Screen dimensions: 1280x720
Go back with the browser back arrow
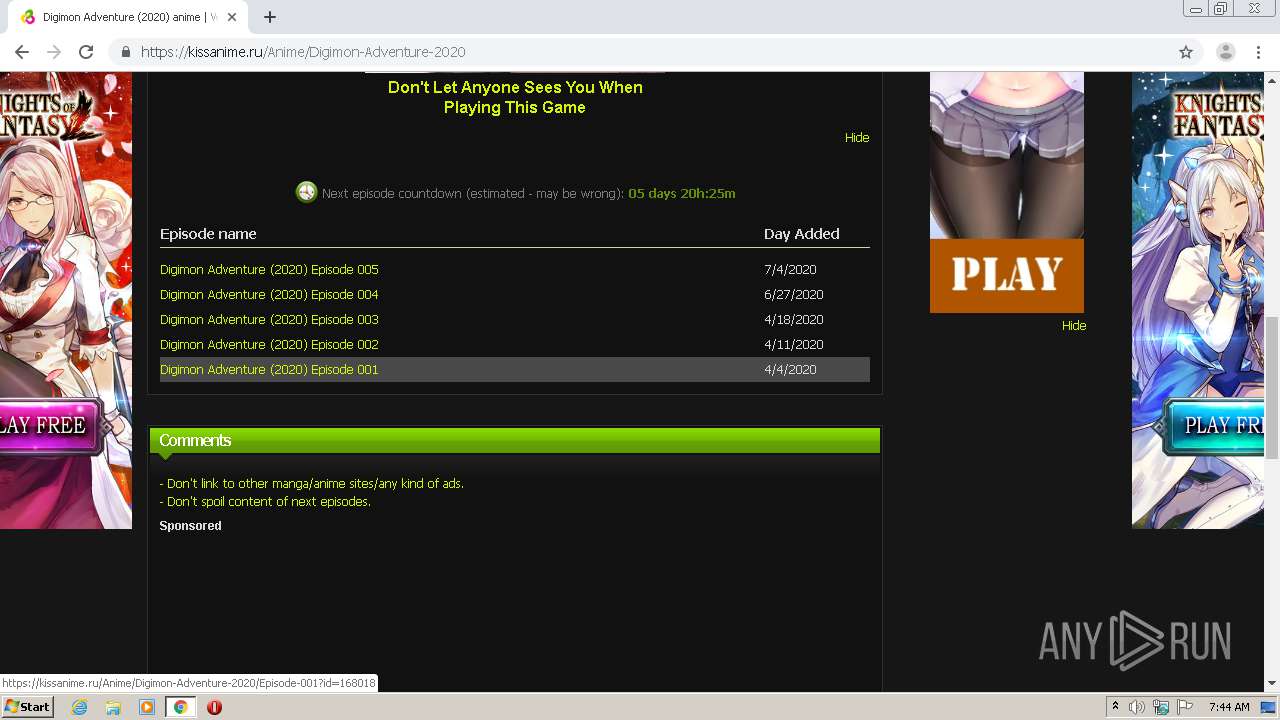click(22, 52)
